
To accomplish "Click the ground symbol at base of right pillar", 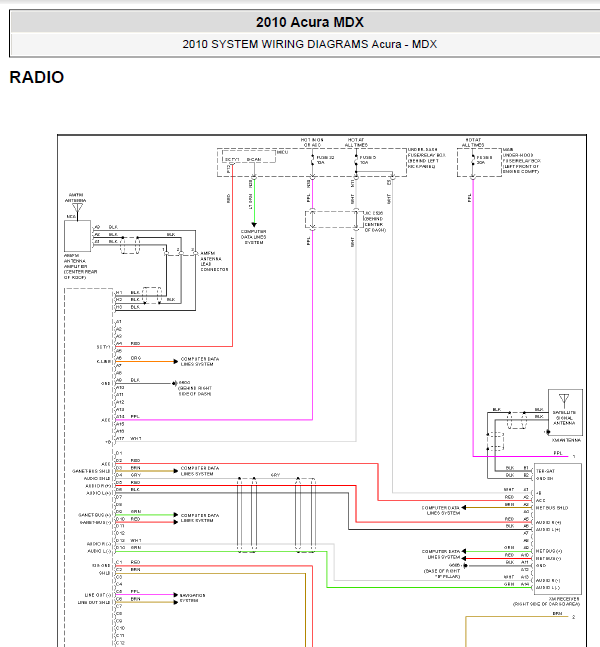I will point(465,566).
